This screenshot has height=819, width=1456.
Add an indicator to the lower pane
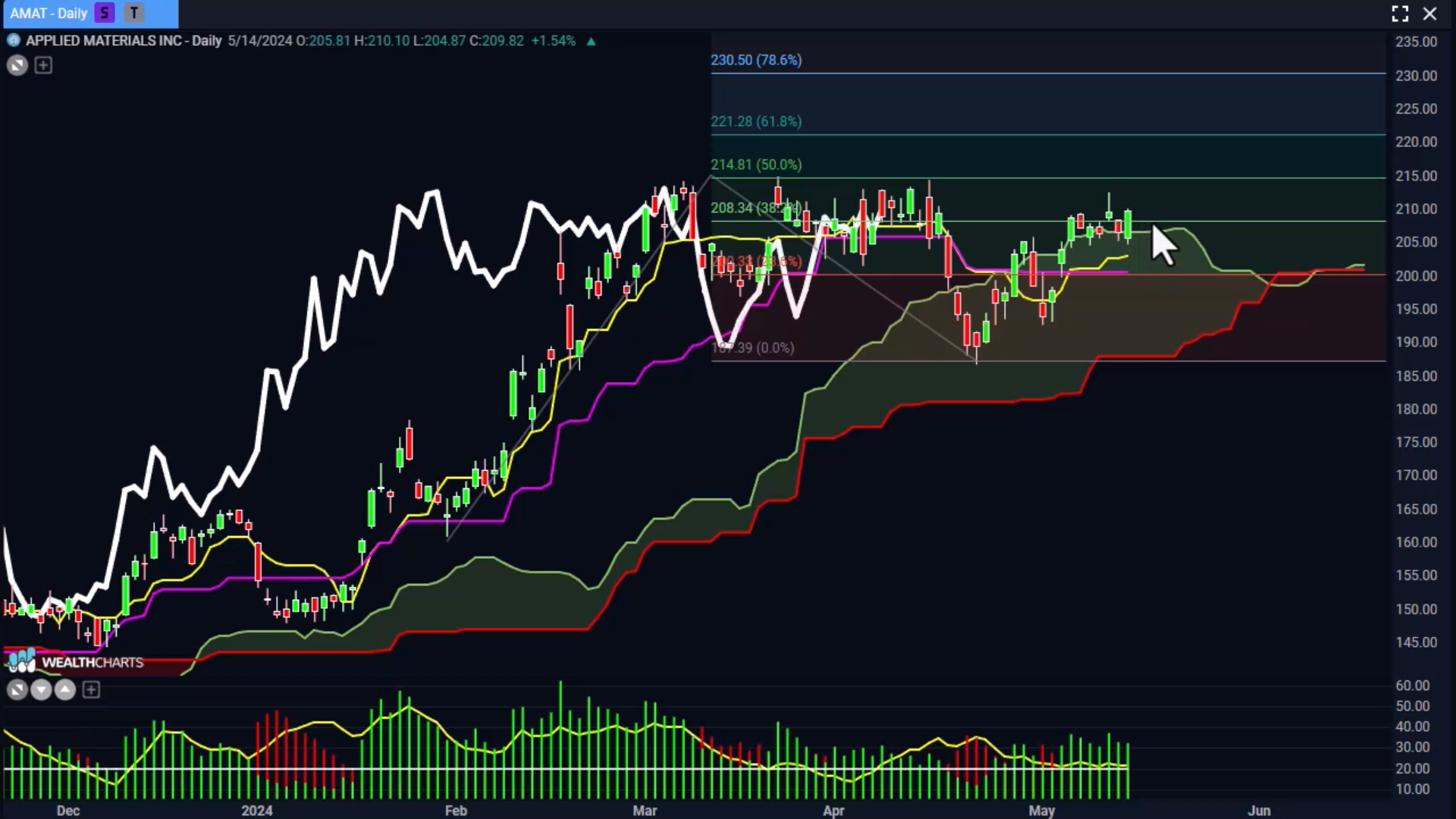[x=91, y=690]
